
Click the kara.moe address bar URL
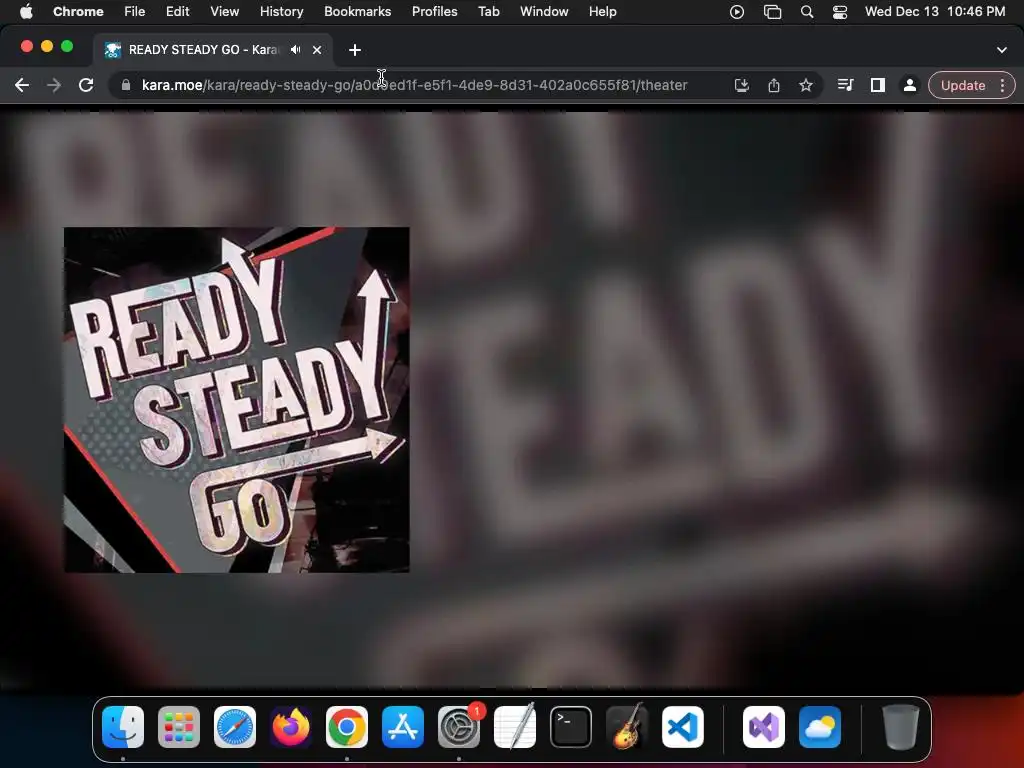coord(415,85)
